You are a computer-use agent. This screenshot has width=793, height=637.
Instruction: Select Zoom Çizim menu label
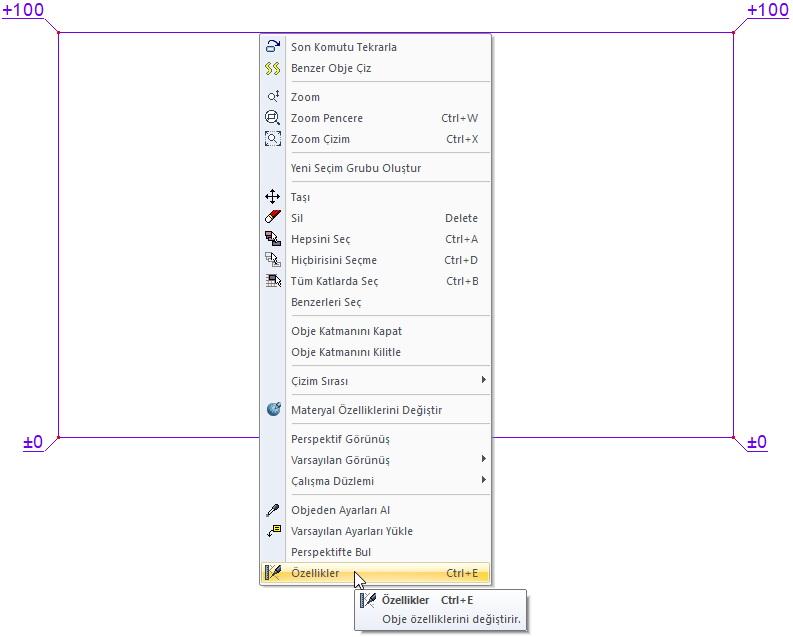[320, 139]
